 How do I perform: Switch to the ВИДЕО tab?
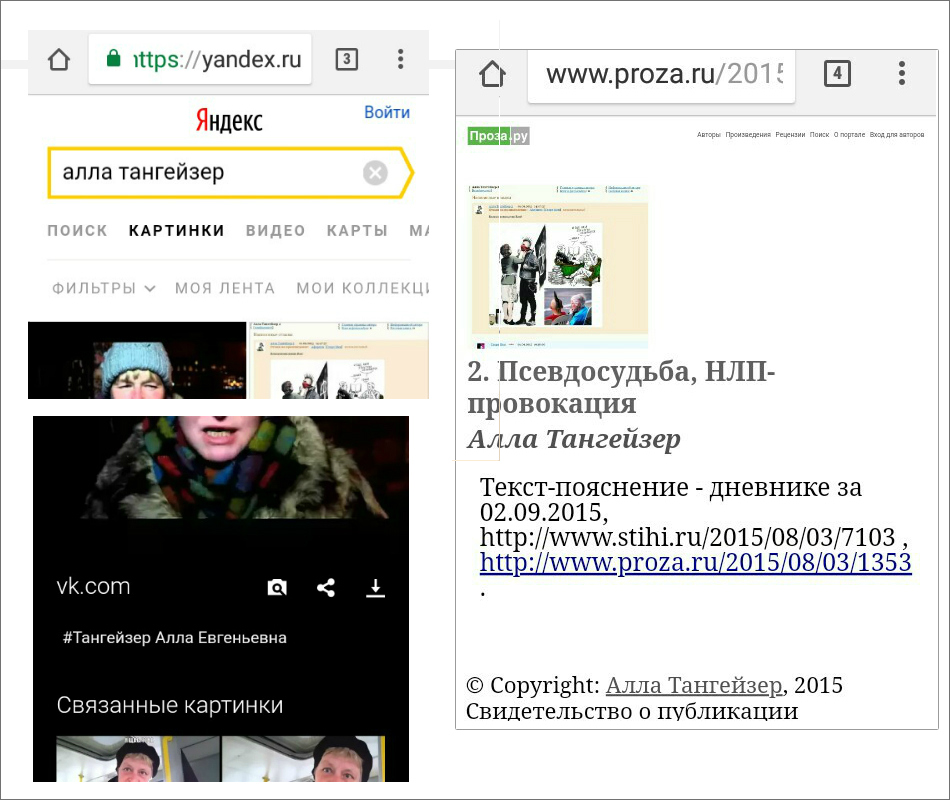276,231
